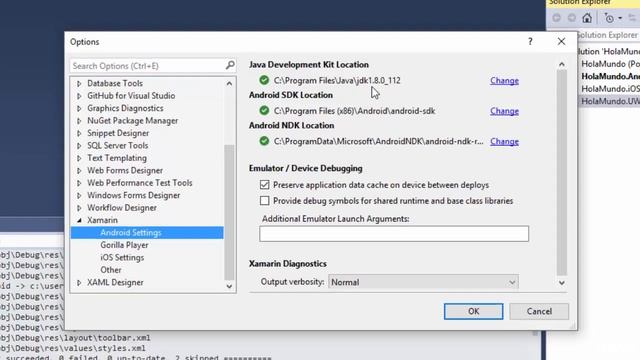640x360 pixels.
Task: Click the Android SDK path text
Action: pyautogui.click(x=354, y=111)
